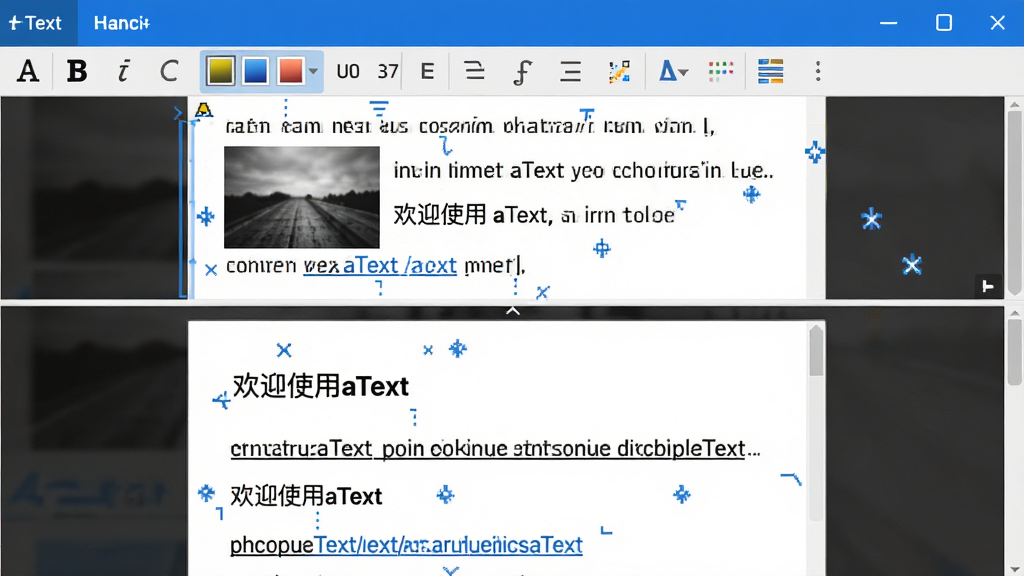Click the colorful insert image icon
The height and width of the screenshot is (576, 1024).
619,71
